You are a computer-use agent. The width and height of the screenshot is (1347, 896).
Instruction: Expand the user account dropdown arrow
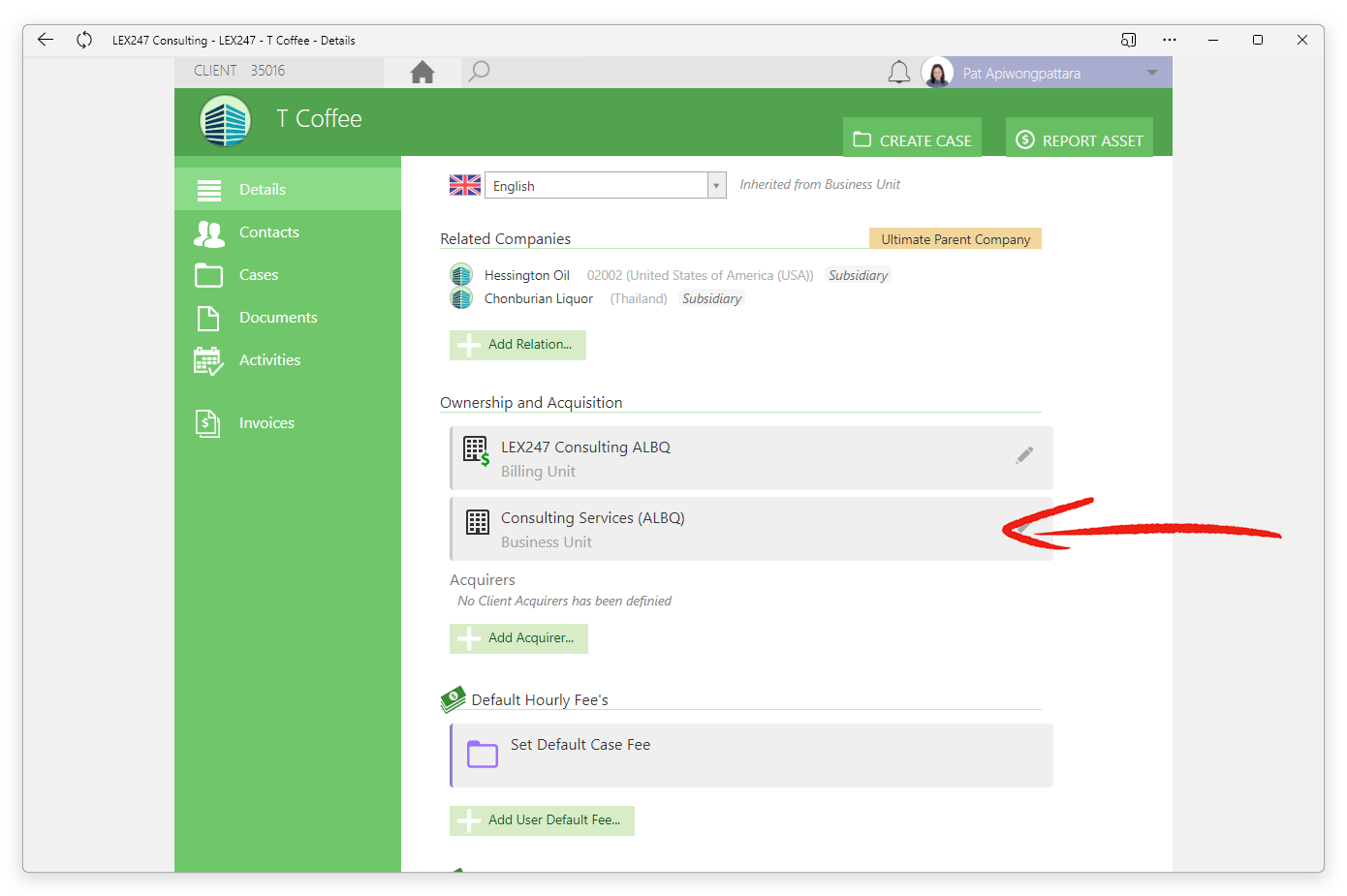click(1152, 73)
